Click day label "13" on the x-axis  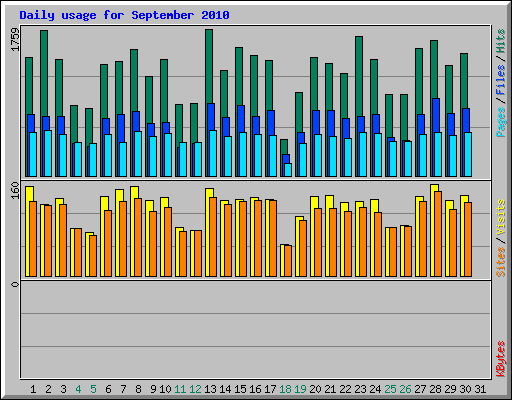click(210, 389)
